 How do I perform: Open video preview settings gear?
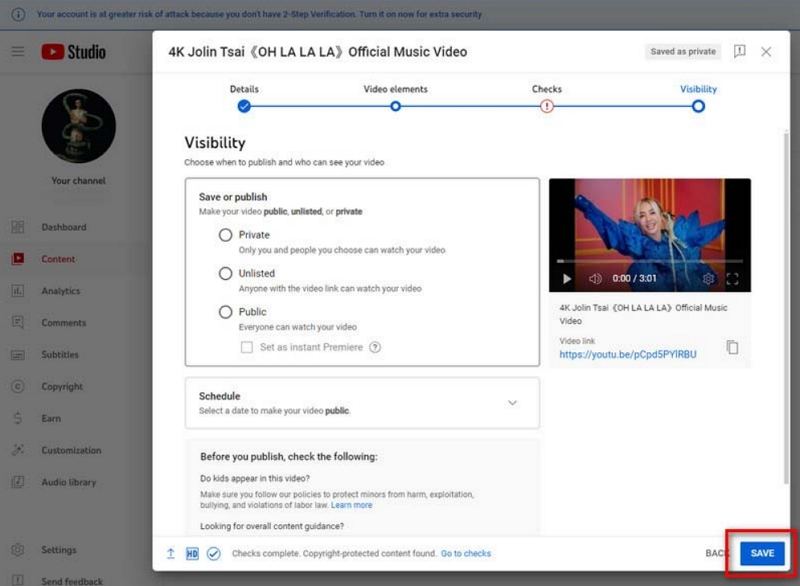(x=708, y=278)
